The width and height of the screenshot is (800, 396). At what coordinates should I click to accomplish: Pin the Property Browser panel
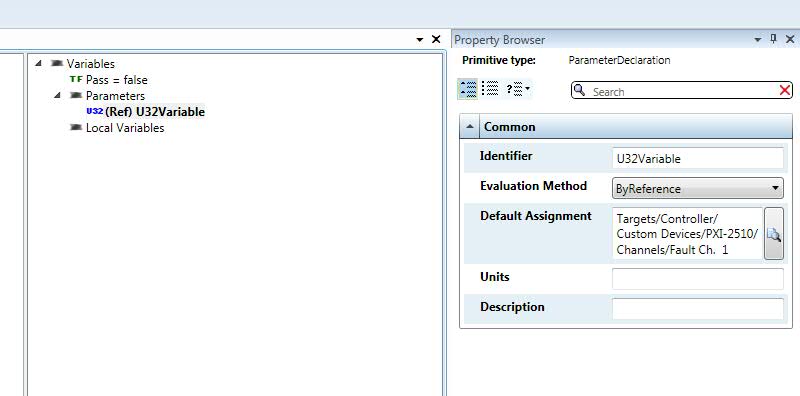773,39
